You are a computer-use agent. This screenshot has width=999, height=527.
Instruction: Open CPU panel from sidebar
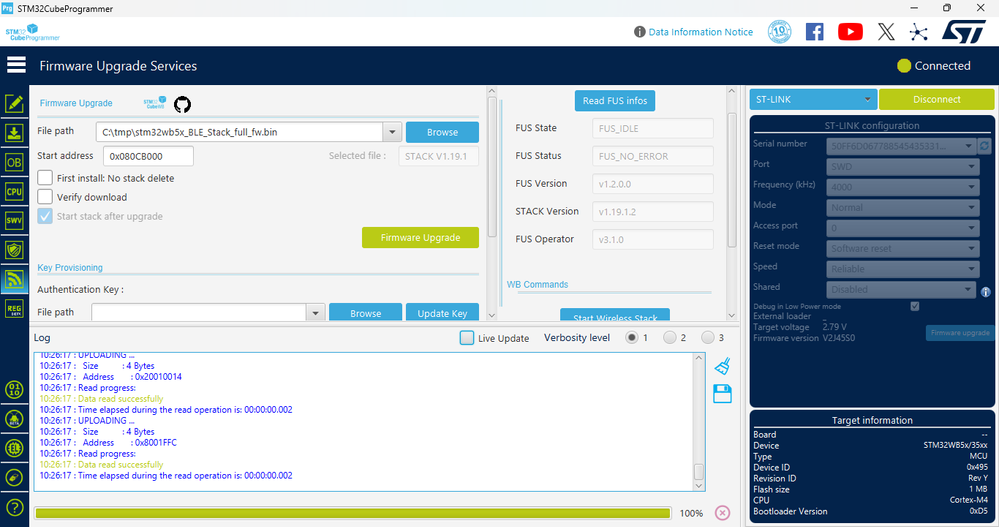(14, 191)
